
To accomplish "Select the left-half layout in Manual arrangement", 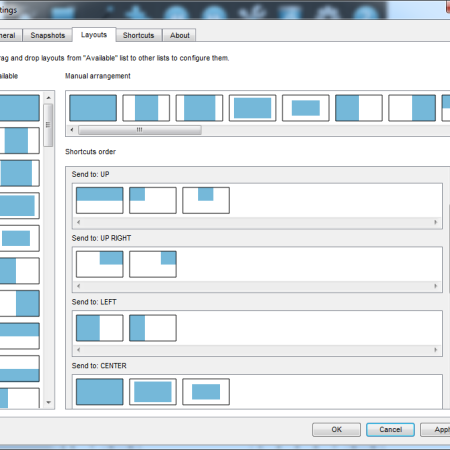I will tap(359, 108).
